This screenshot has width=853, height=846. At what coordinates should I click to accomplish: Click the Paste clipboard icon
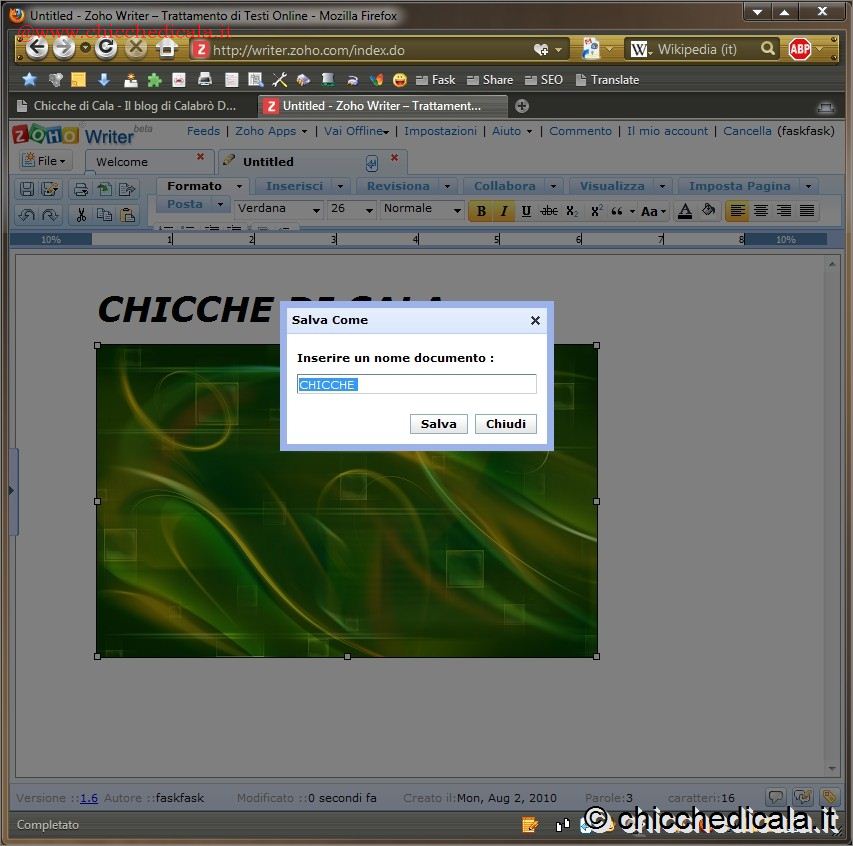[x=127, y=214]
